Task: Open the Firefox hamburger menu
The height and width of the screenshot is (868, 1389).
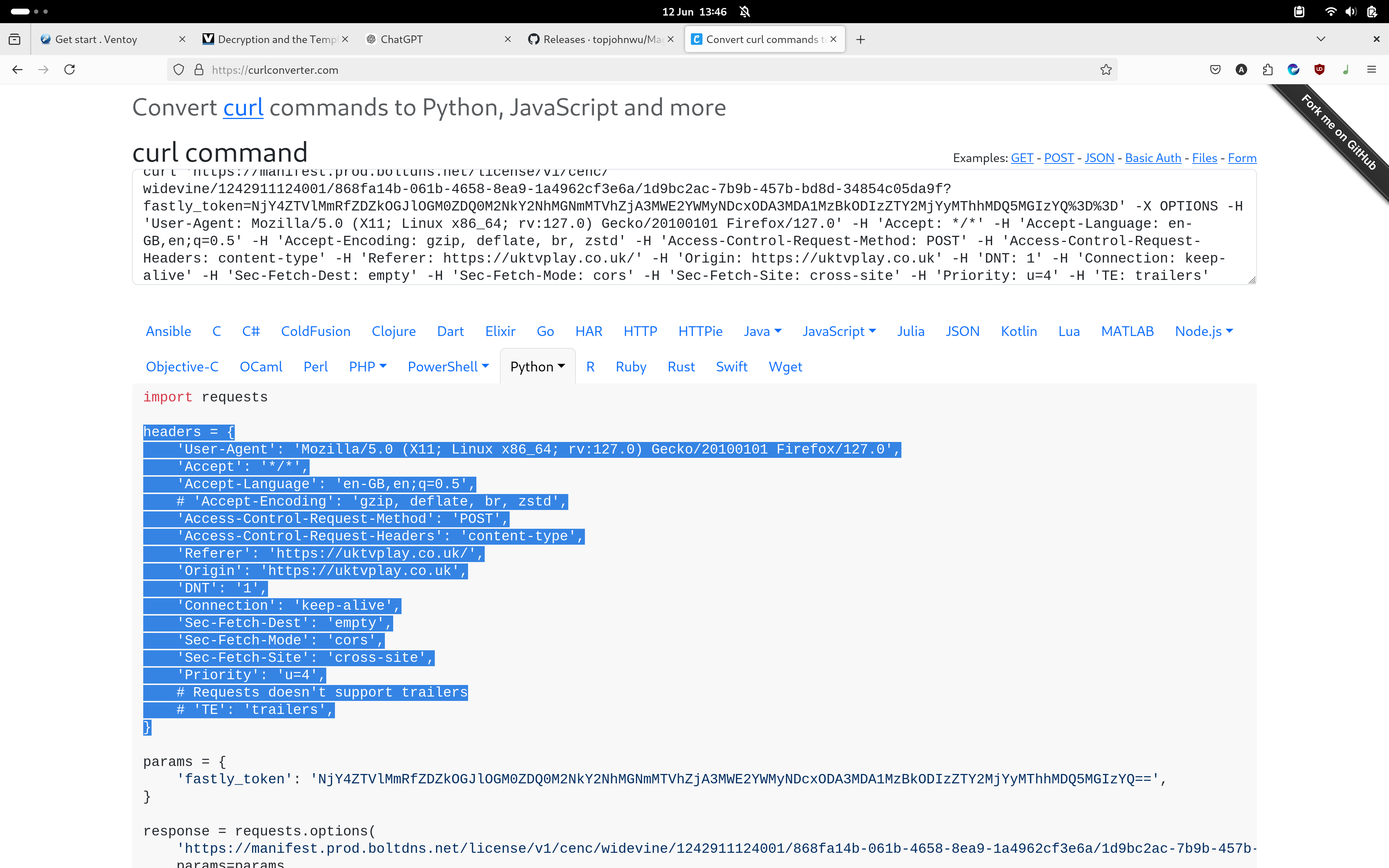Action: [1372, 70]
